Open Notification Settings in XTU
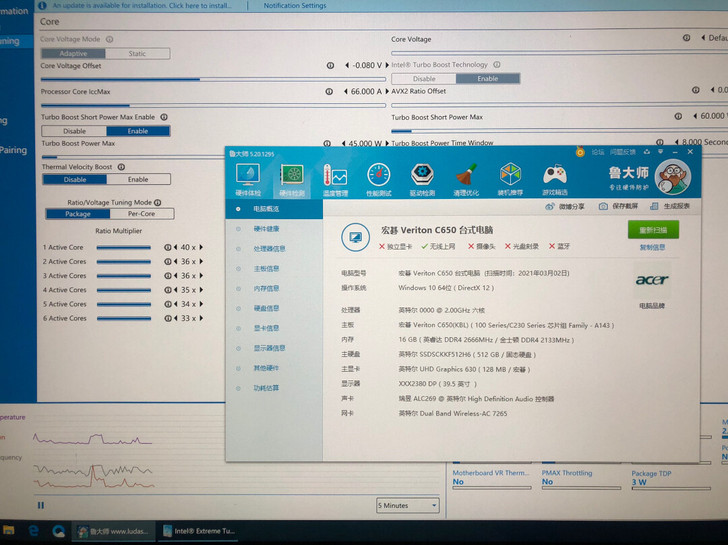This screenshot has width=728, height=545. 295,6
